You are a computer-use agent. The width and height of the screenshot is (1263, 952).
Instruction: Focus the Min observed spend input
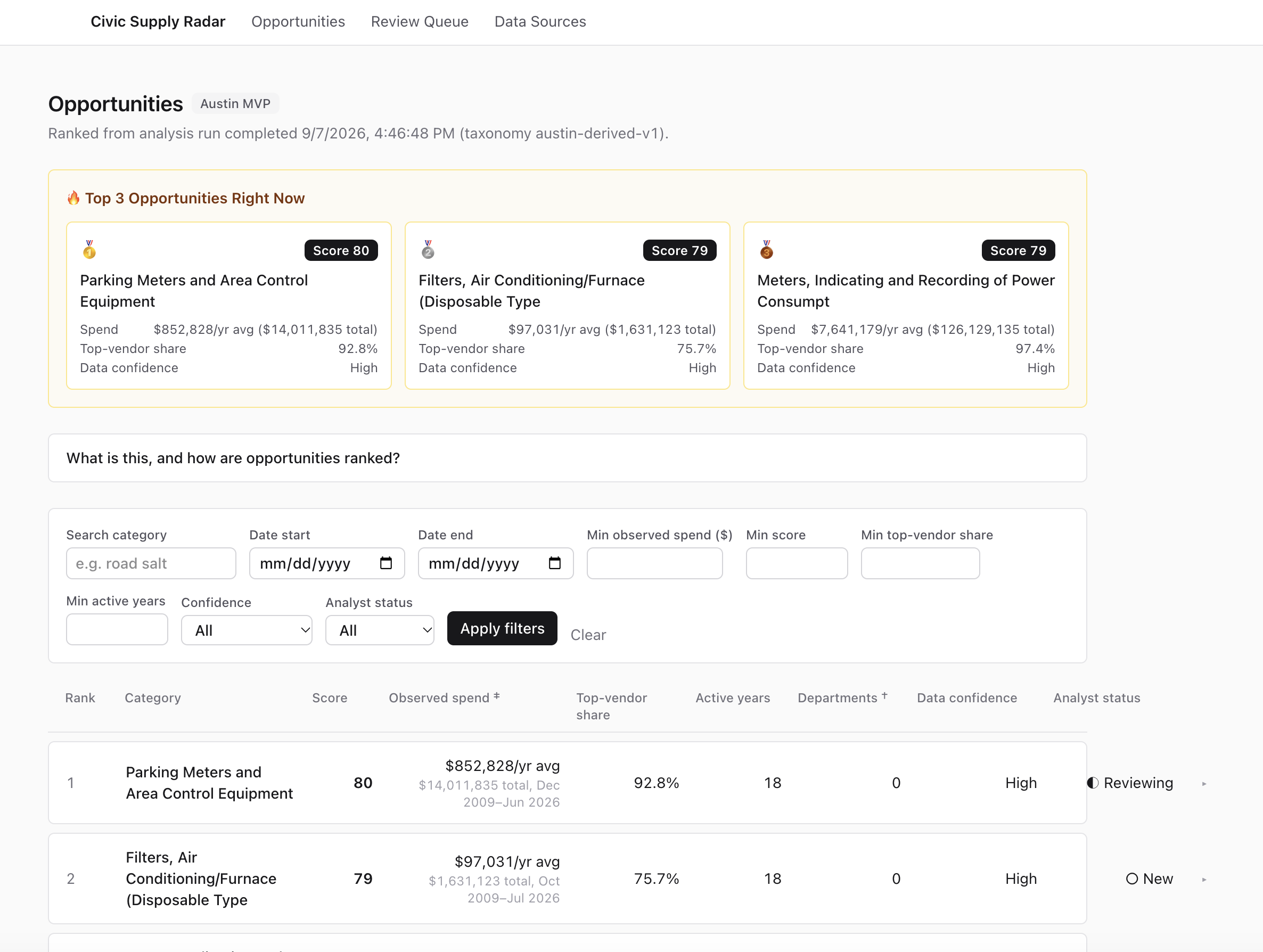pos(654,564)
